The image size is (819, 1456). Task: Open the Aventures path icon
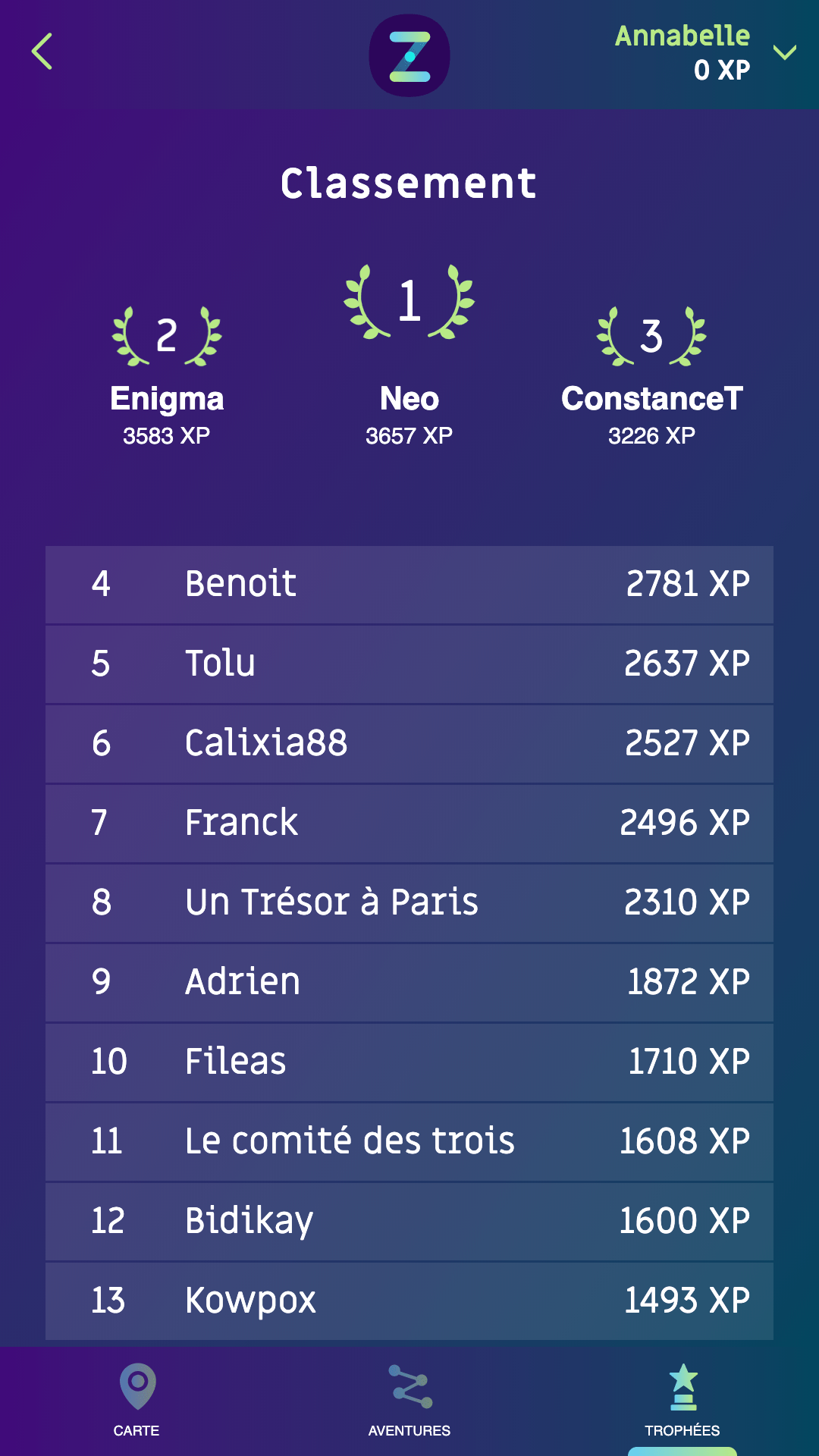tap(409, 1386)
